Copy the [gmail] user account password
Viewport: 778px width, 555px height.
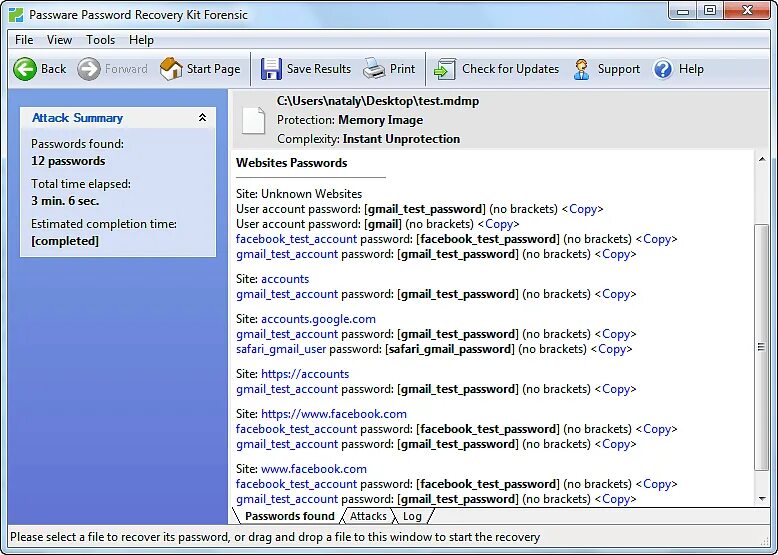pyautogui.click(x=499, y=224)
